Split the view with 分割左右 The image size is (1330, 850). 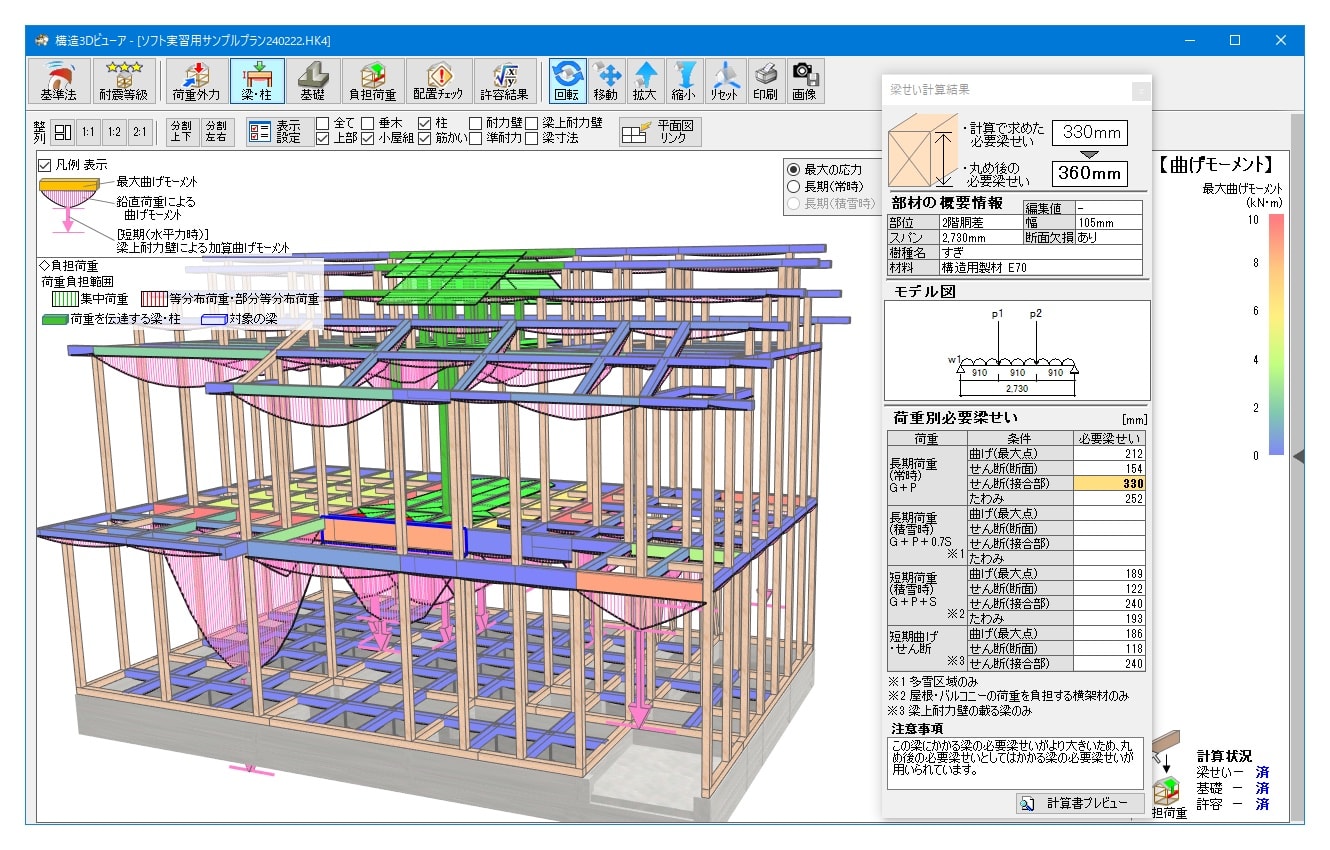[216, 132]
